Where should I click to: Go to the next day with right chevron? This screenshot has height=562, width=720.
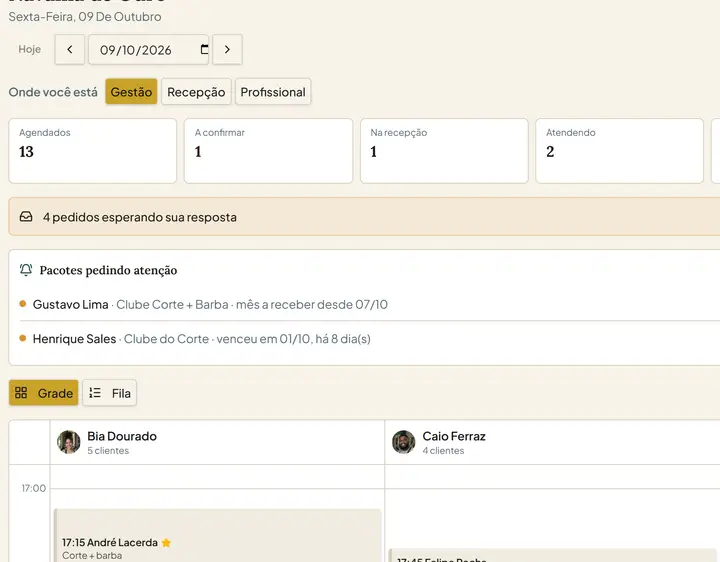click(227, 50)
